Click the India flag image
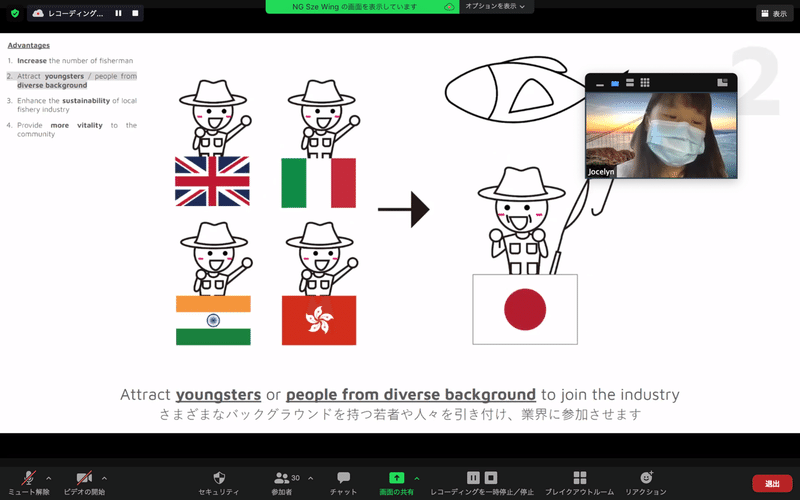This screenshot has height=500, width=800. coord(213,320)
